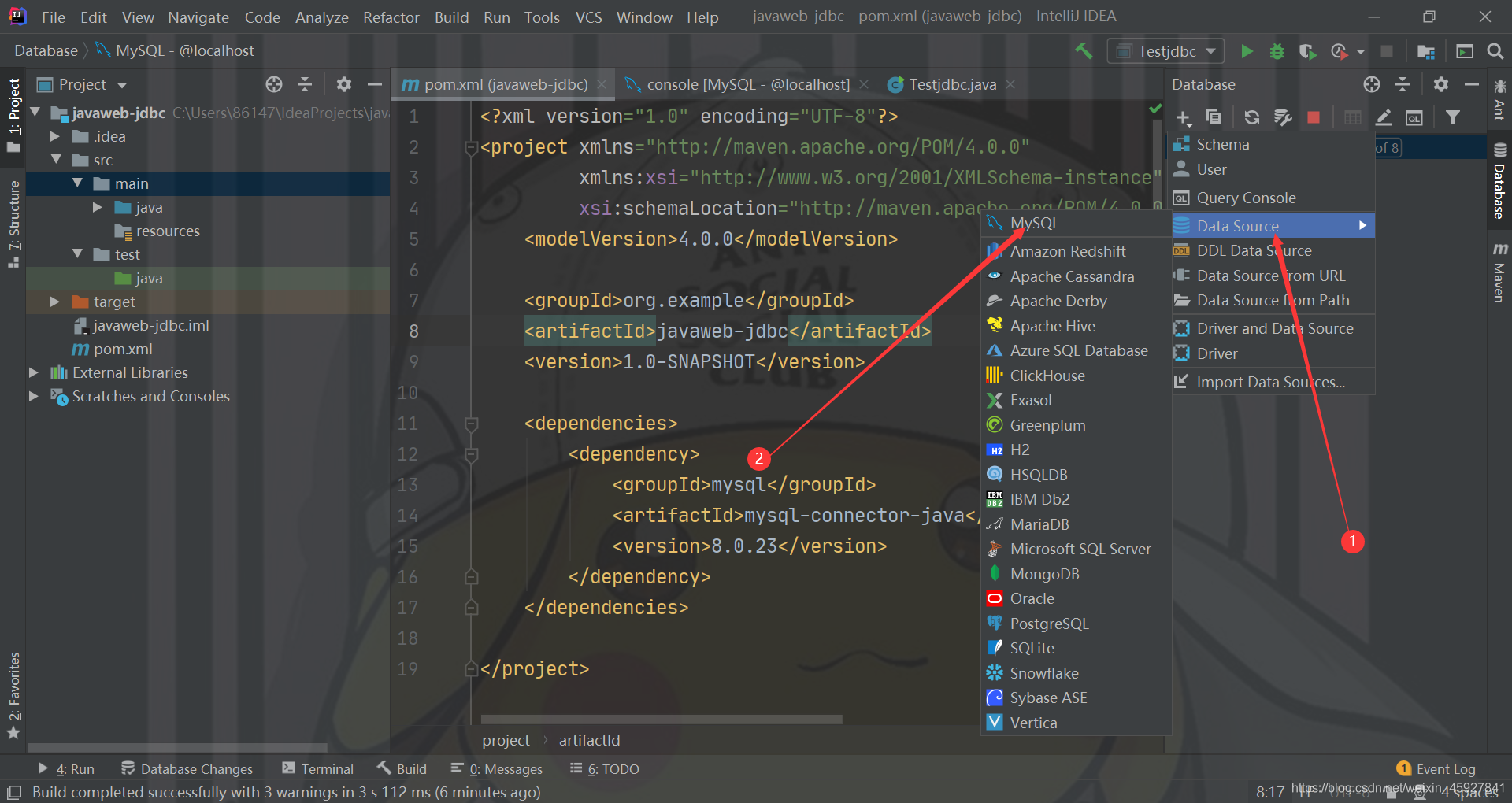Click the red stop/disconnect icon in Database panel
Image resolution: width=1512 pixels, height=803 pixels.
click(1314, 117)
